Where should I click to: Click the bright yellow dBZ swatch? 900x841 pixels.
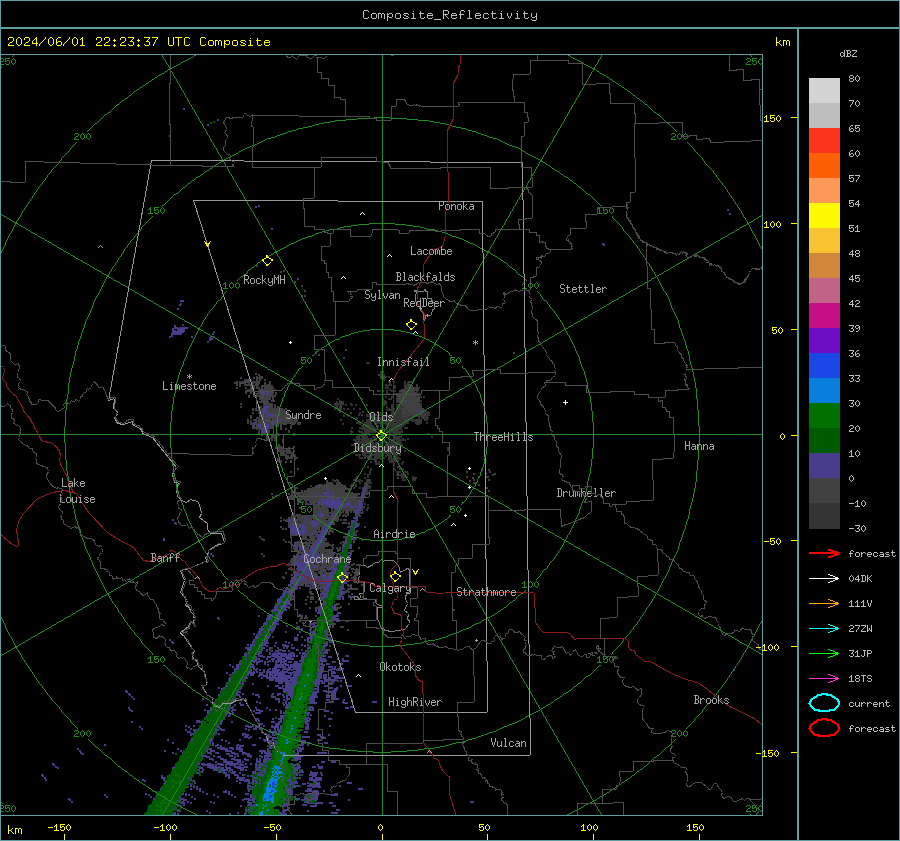(824, 216)
